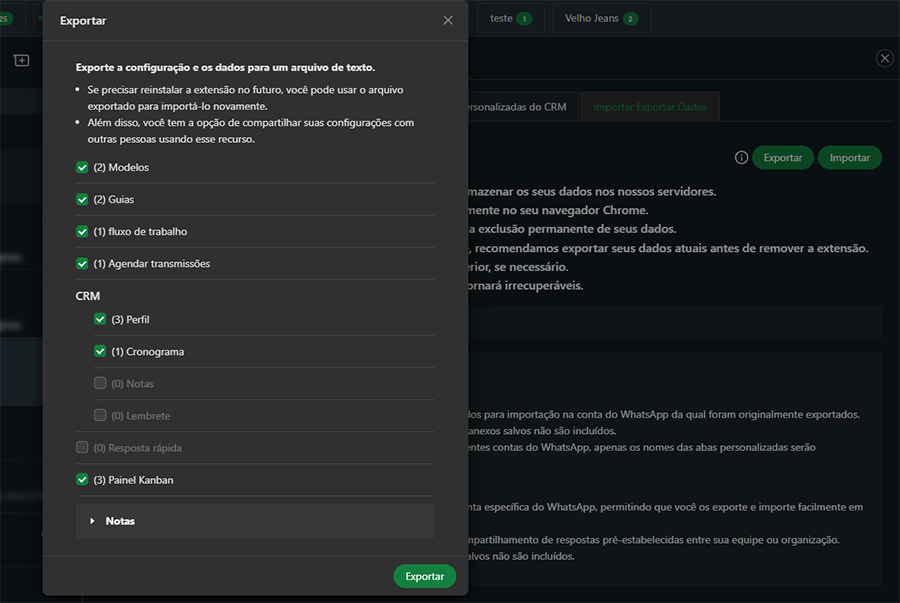Uncheck the (3) Perfil checkbox under CRM
Screen dimensions: 900x603
[100, 319]
